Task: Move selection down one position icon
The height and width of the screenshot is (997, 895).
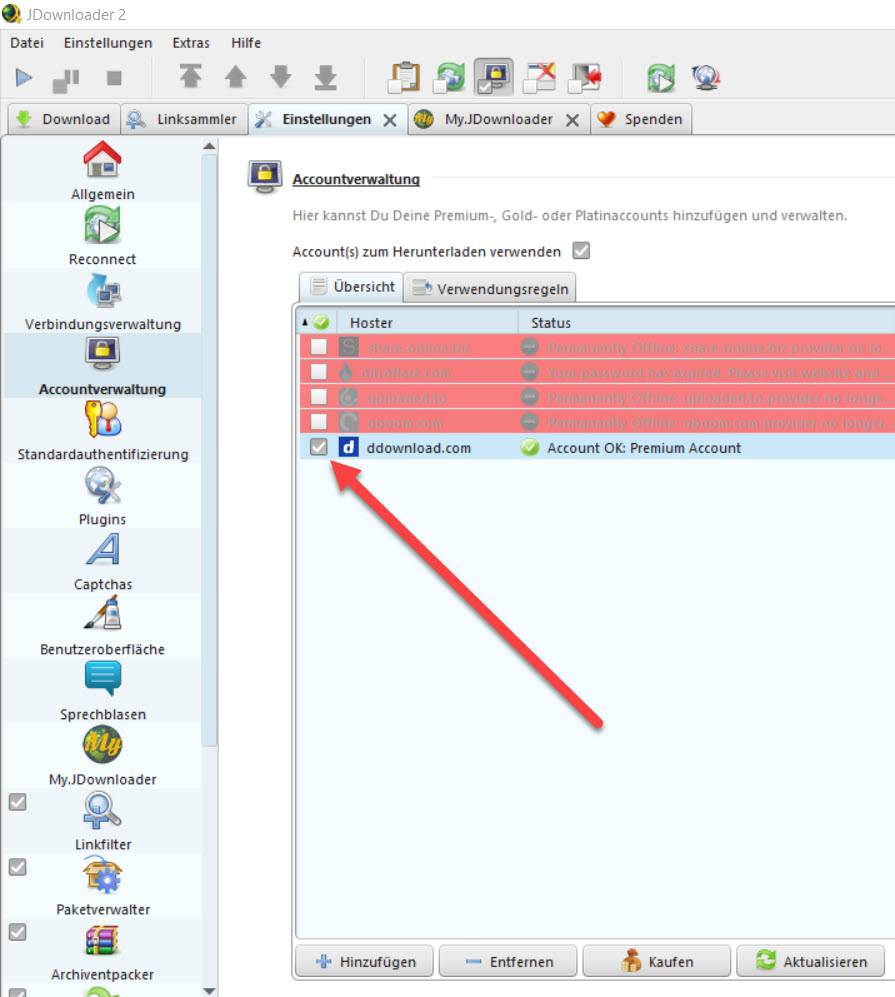Action: pos(280,77)
